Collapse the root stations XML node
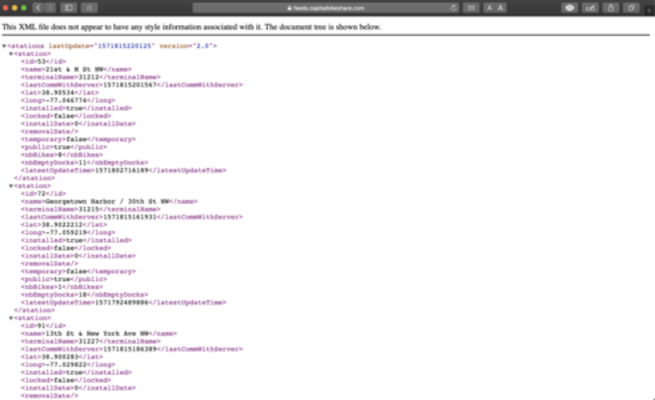The height and width of the screenshot is (400, 655). click(4, 47)
